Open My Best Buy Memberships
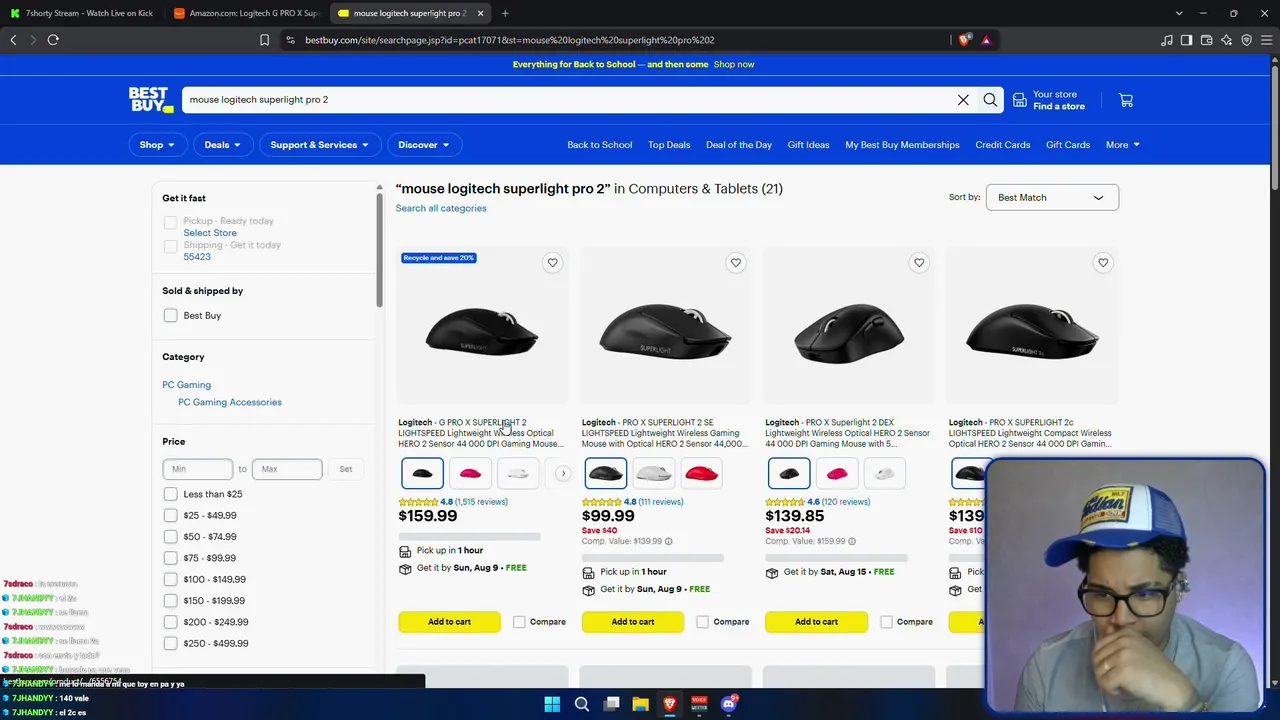 coord(902,145)
